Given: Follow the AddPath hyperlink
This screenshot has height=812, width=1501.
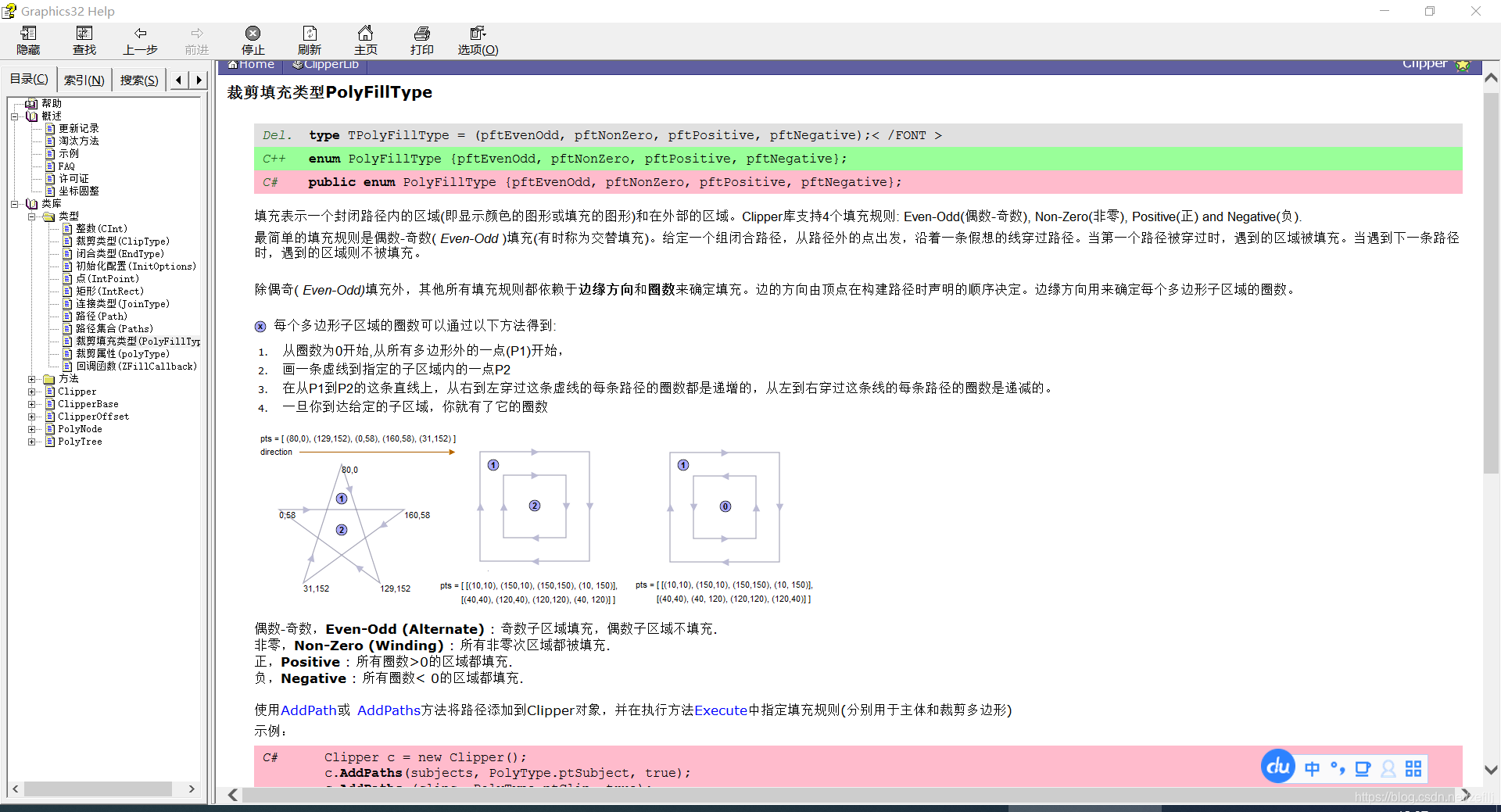Looking at the screenshot, I should point(308,710).
